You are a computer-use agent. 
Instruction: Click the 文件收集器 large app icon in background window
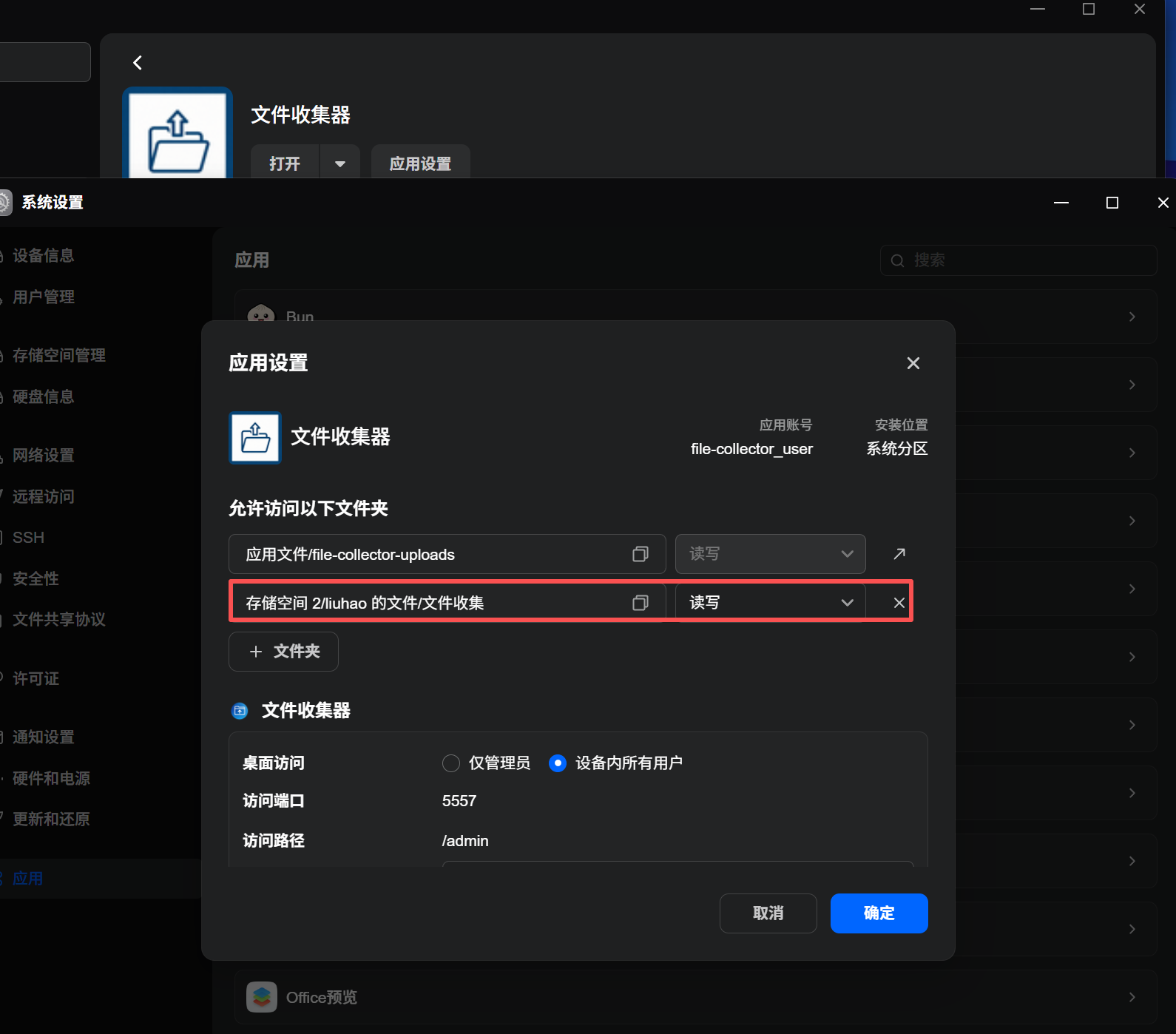pos(178,133)
